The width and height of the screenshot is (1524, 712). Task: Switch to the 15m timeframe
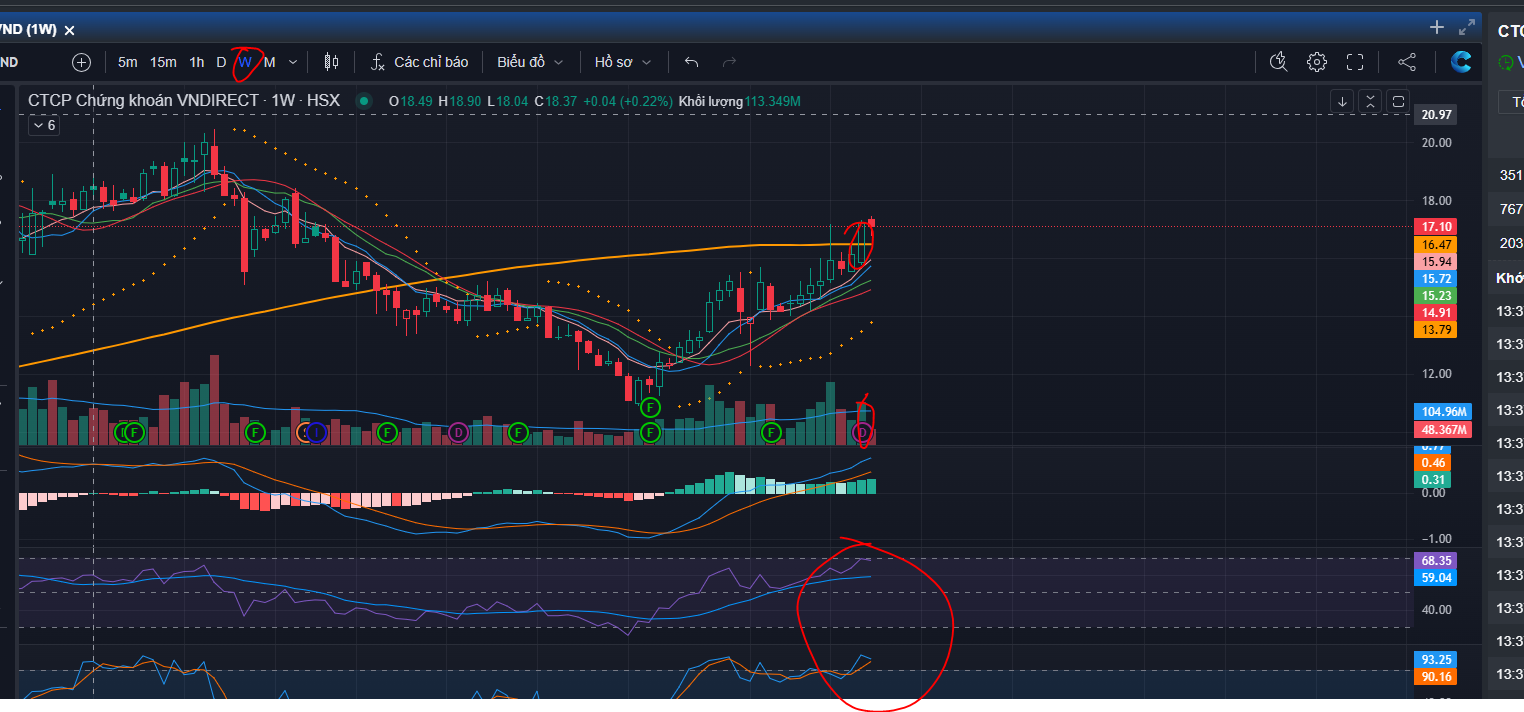[x=163, y=62]
